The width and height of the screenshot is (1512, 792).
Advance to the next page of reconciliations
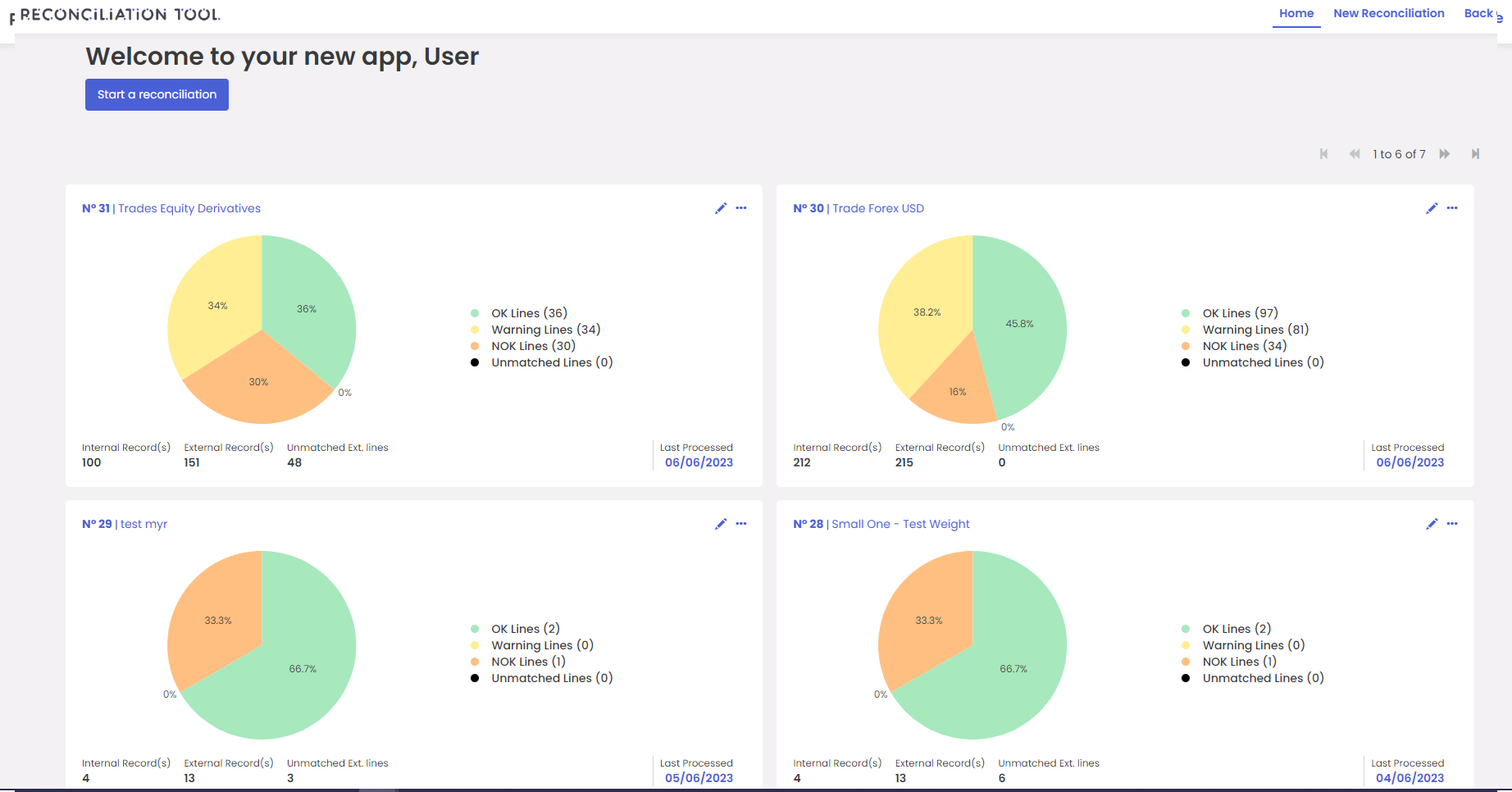click(1445, 154)
